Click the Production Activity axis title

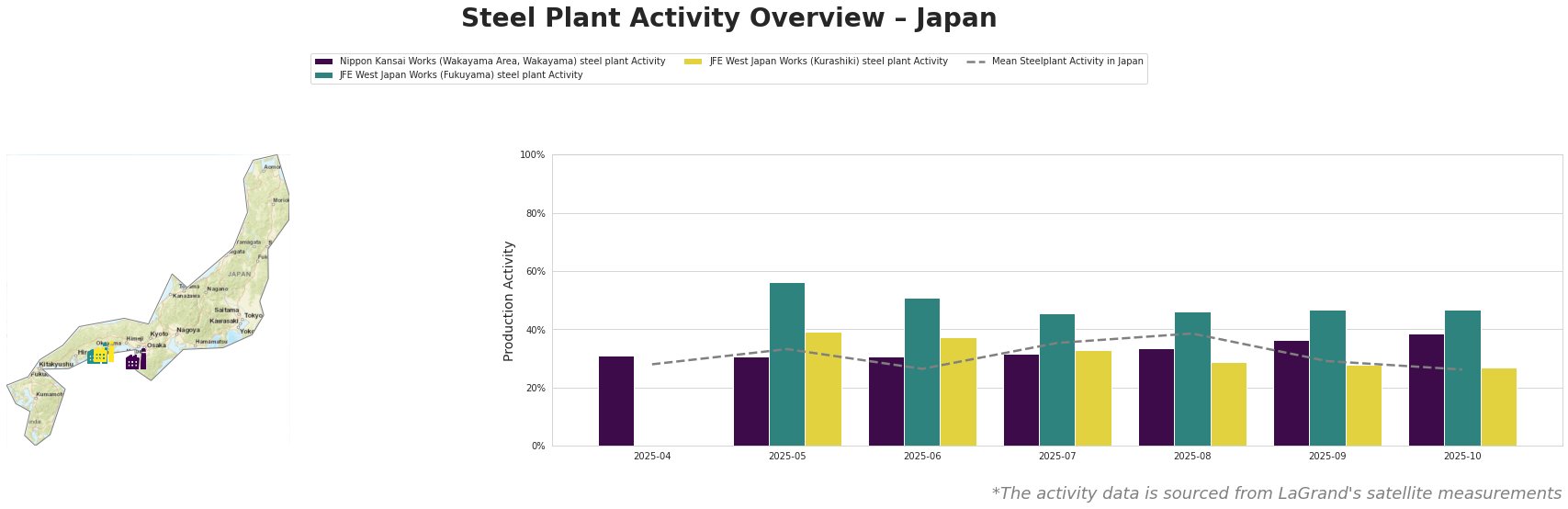(x=509, y=300)
